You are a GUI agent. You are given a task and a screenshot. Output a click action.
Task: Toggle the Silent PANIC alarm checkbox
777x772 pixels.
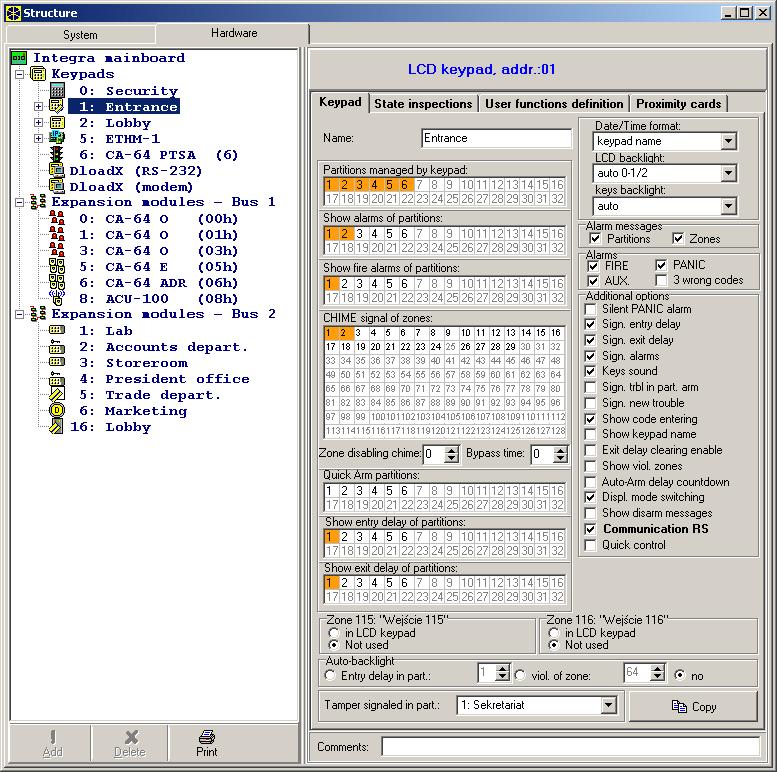590,309
